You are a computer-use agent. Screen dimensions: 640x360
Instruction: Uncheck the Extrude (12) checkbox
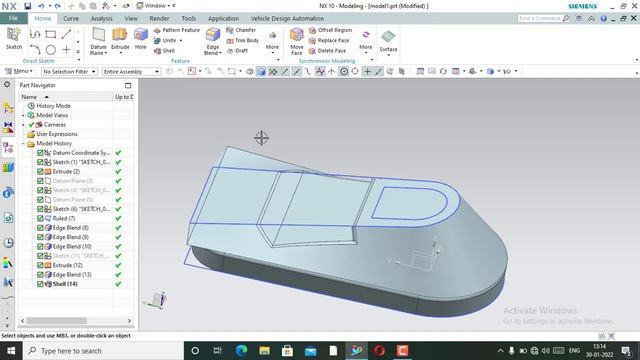(x=40, y=265)
